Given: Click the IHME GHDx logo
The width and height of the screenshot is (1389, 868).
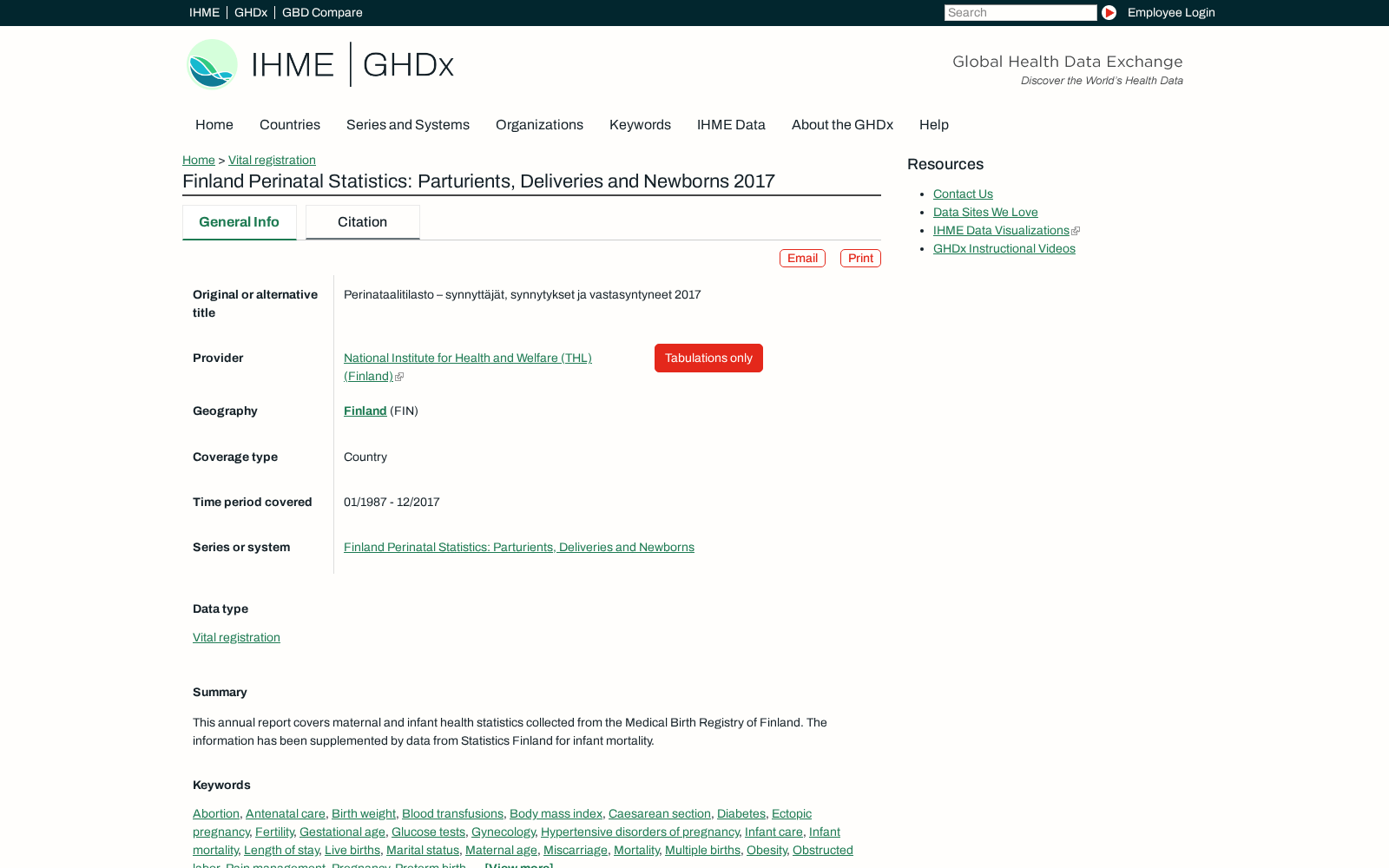Looking at the screenshot, I should [320, 64].
